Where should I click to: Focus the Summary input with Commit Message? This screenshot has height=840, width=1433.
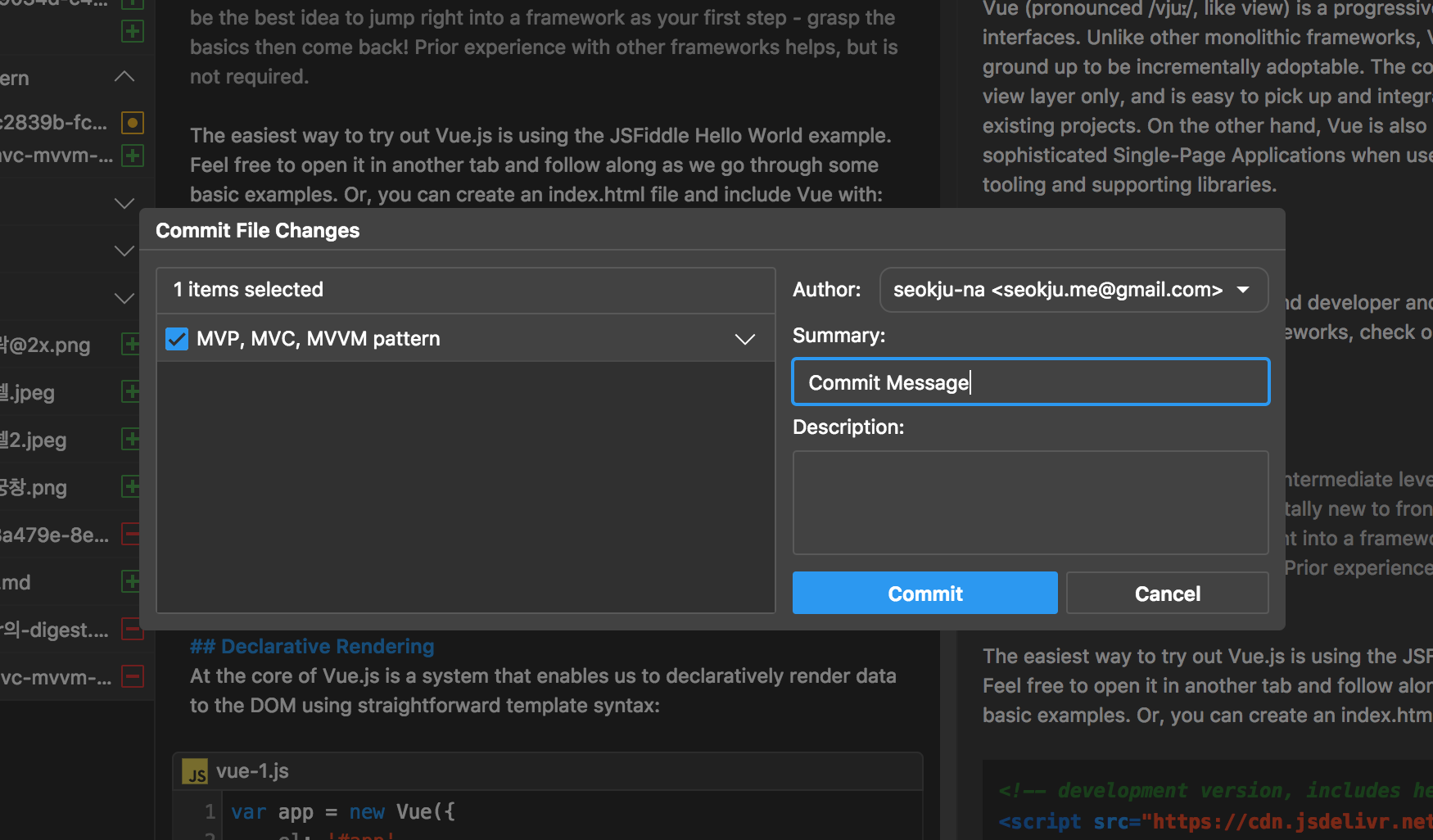1030,382
